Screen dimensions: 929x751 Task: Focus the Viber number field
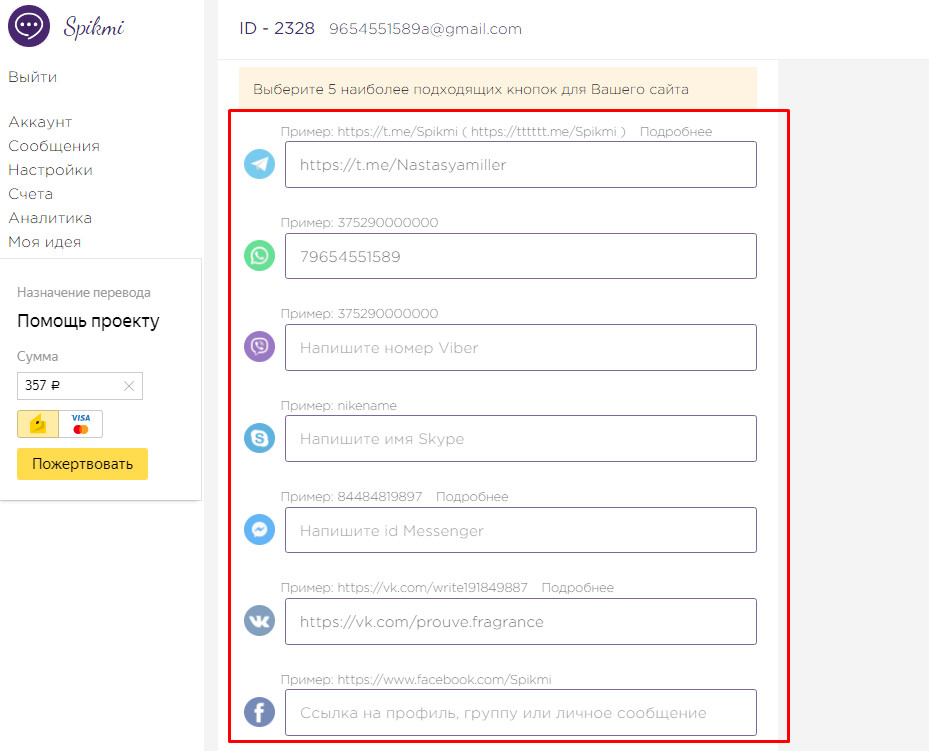pyautogui.click(x=521, y=347)
